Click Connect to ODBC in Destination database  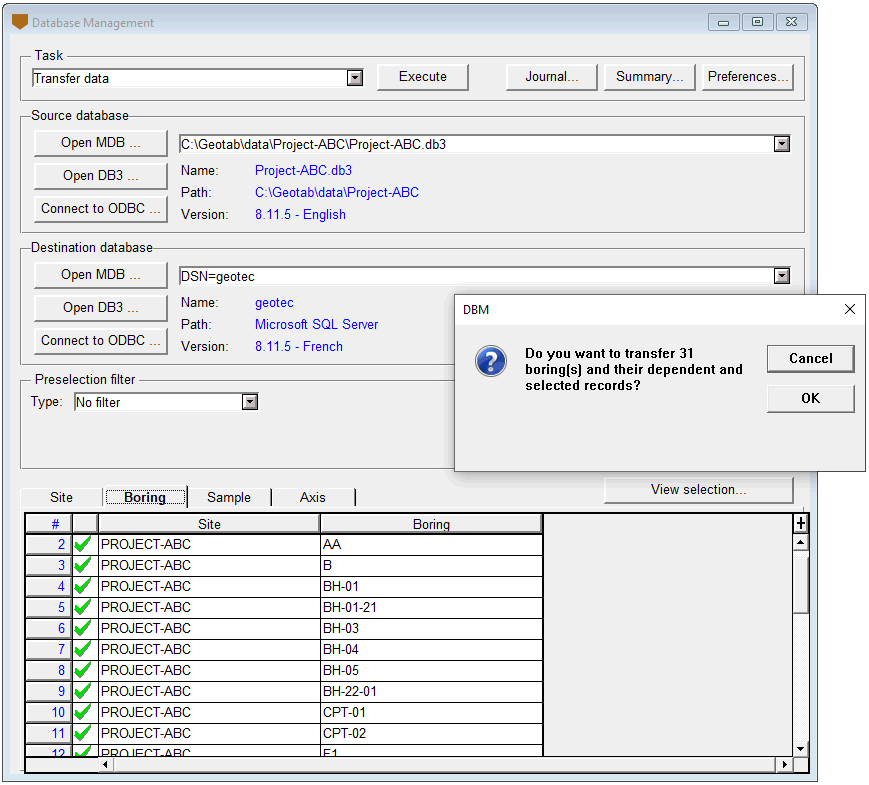tap(100, 341)
